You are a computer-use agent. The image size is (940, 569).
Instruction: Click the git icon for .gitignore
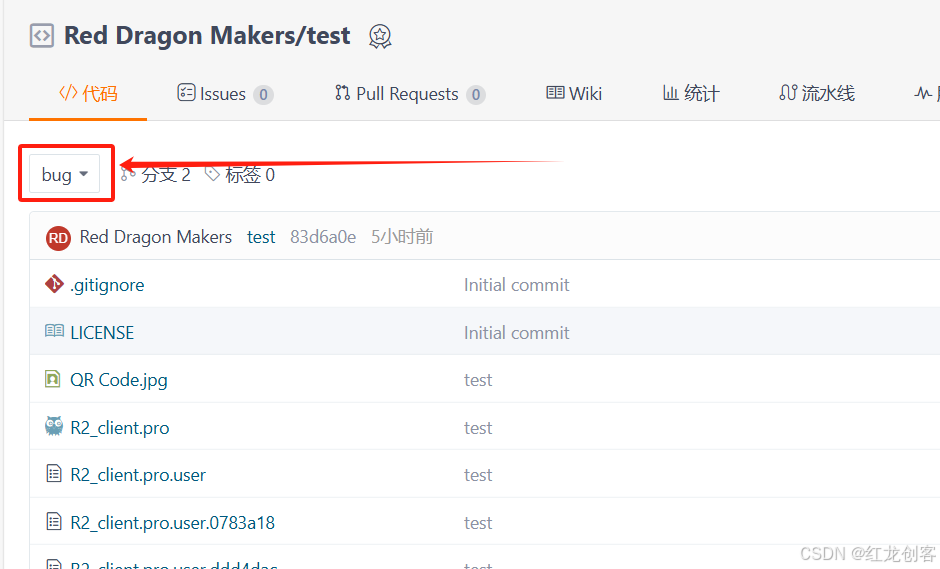[54, 284]
